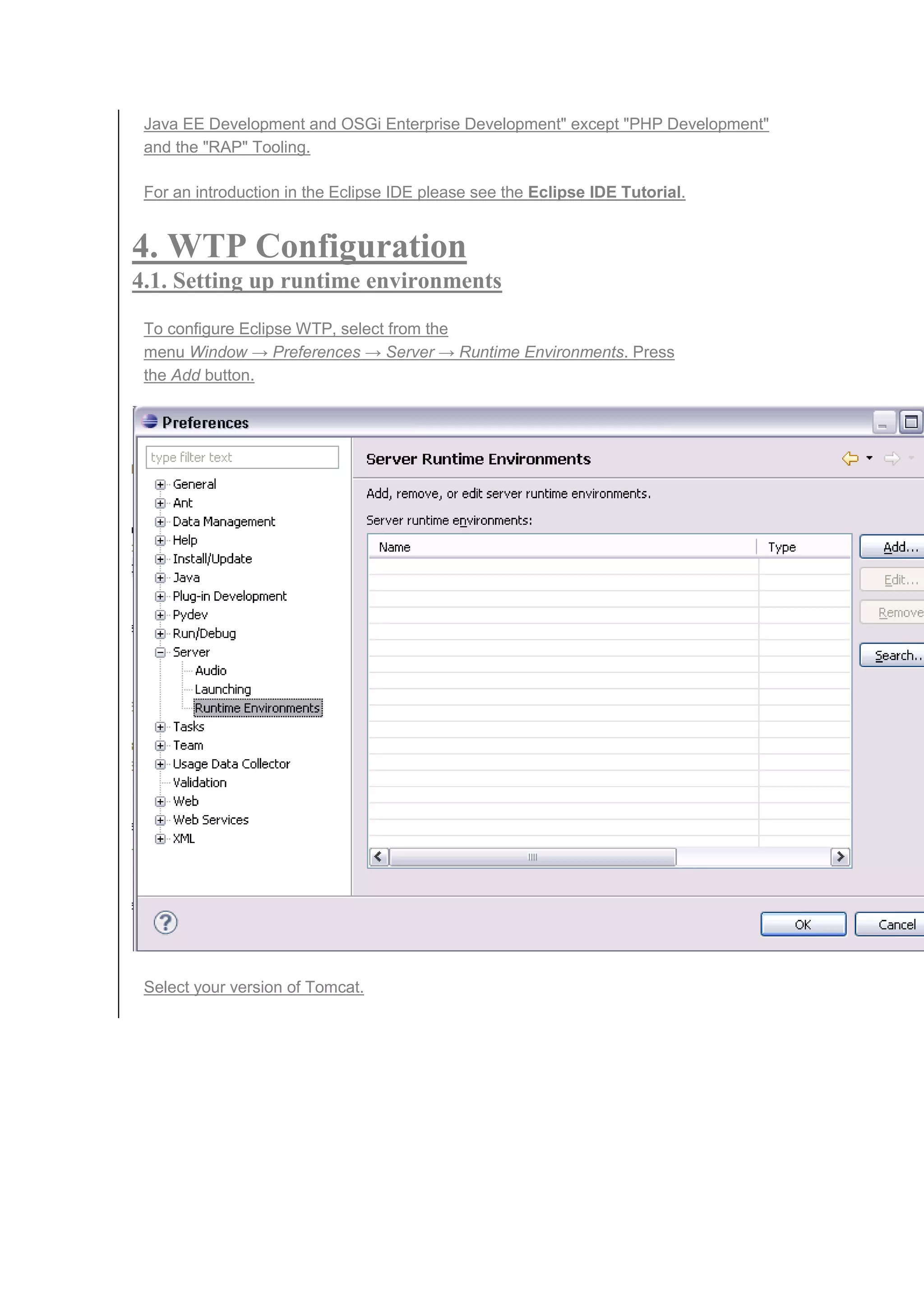Click the yellow back navigation arrow
Screen dimensions: 924x1307
pyautogui.click(x=850, y=458)
